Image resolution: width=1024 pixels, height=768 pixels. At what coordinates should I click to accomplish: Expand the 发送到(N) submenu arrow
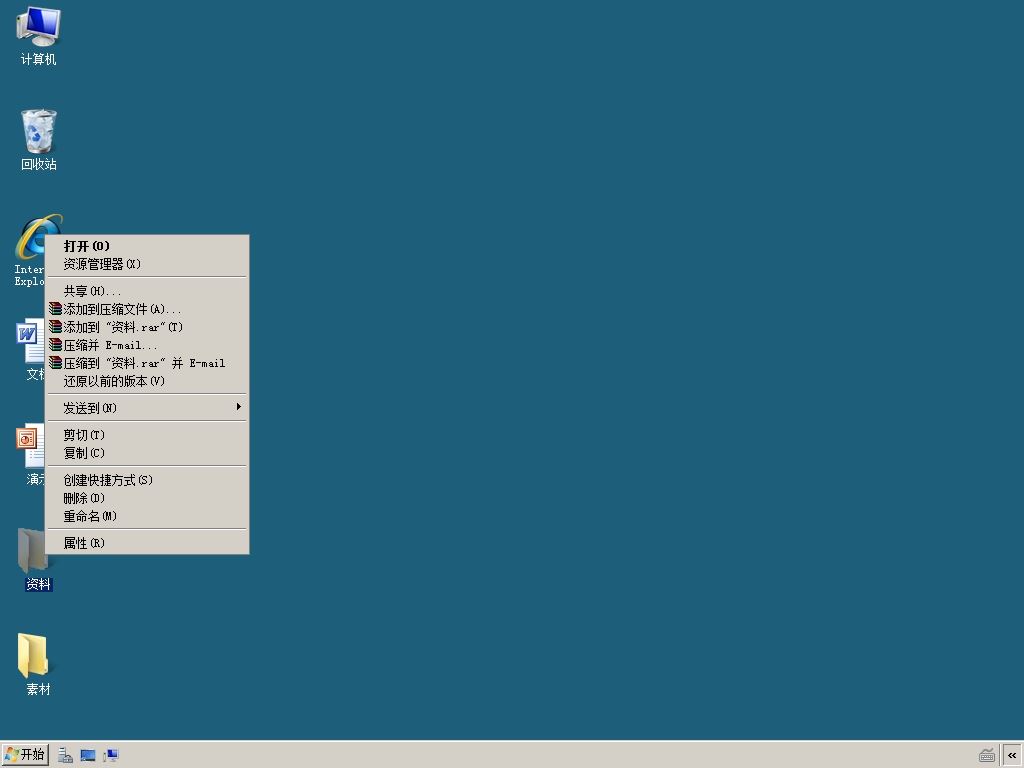[x=238, y=407]
